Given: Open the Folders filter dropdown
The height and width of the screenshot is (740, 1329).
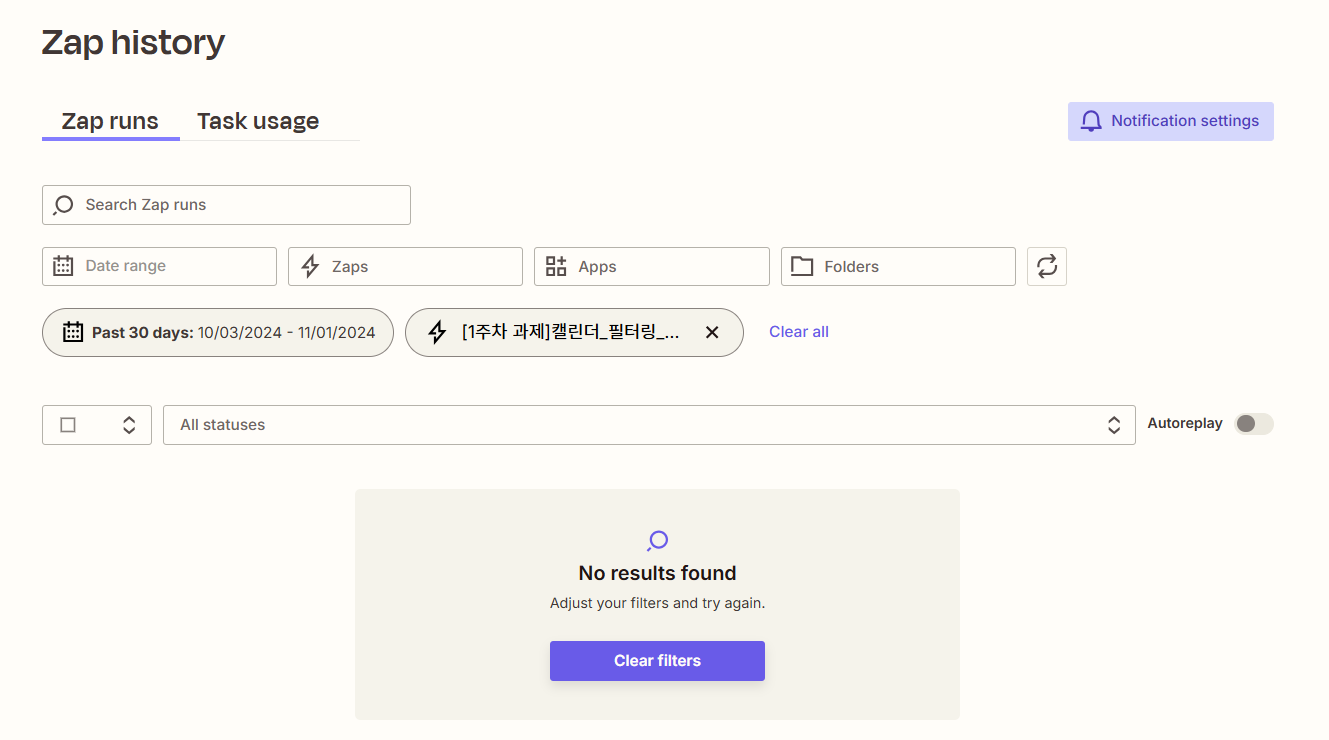Looking at the screenshot, I should 898,267.
